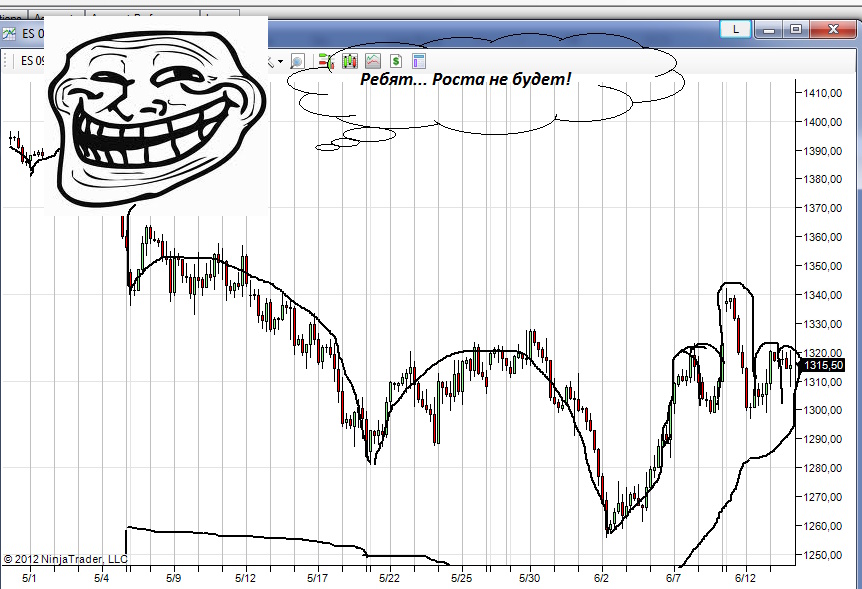Click the current price marker 1315,50
The width and height of the screenshot is (862, 589).
coord(823,365)
